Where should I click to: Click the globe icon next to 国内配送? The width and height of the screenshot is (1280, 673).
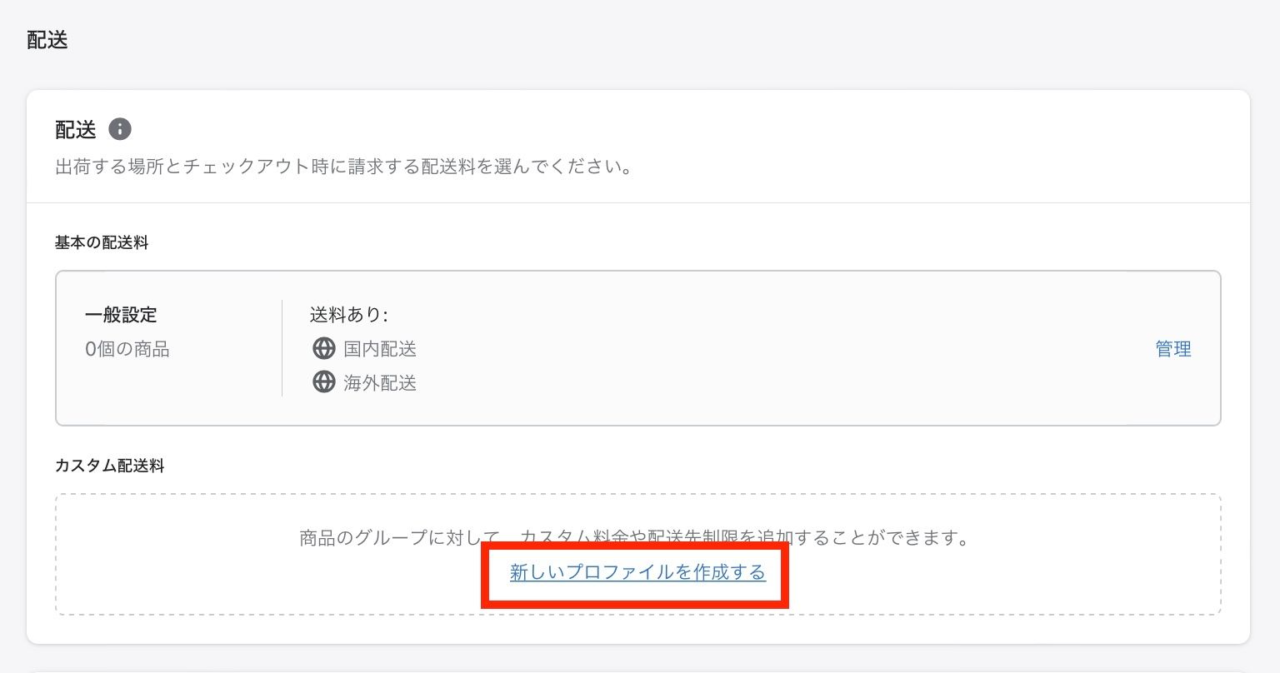click(x=323, y=349)
